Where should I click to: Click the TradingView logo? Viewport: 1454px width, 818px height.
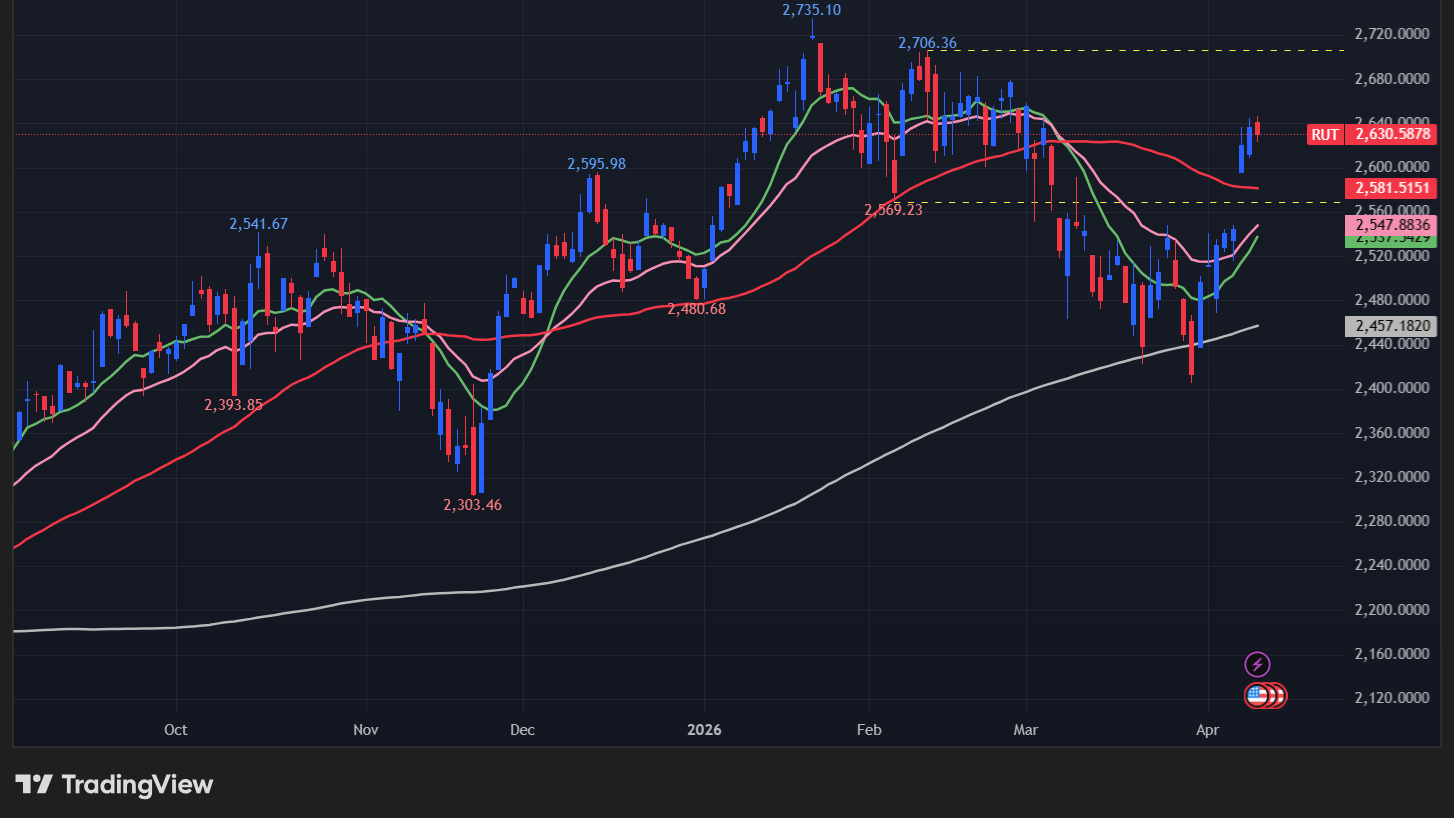(x=114, y=785)
